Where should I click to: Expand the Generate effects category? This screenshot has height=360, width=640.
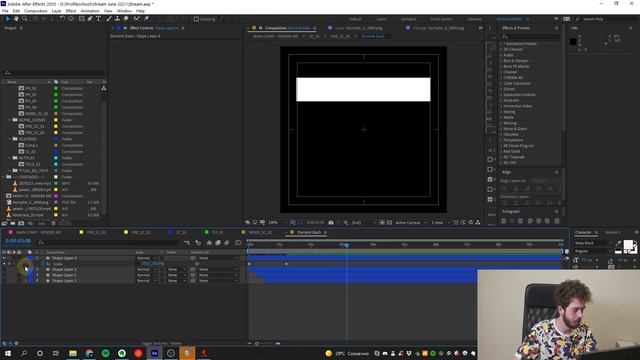click(x=501, y=100)
